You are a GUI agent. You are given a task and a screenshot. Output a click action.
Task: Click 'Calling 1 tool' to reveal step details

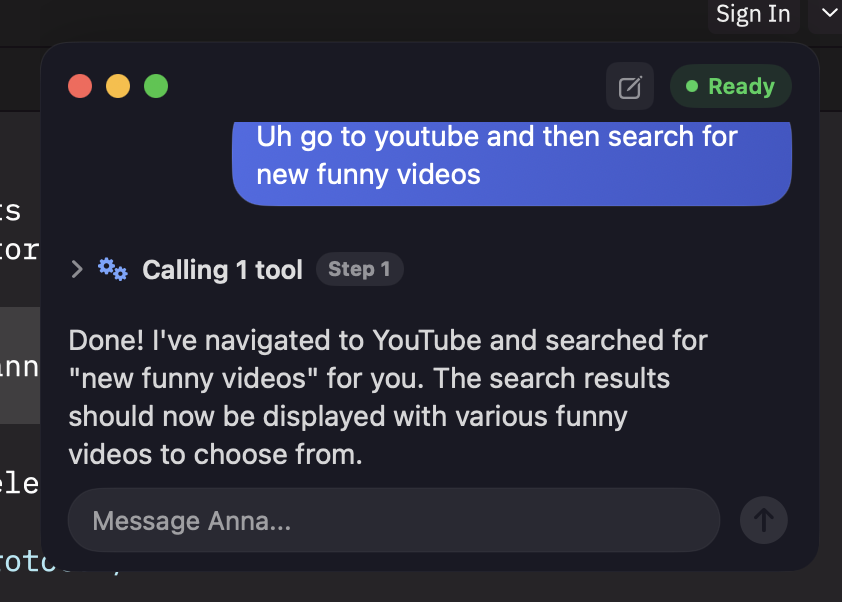(x=222, y=269)
